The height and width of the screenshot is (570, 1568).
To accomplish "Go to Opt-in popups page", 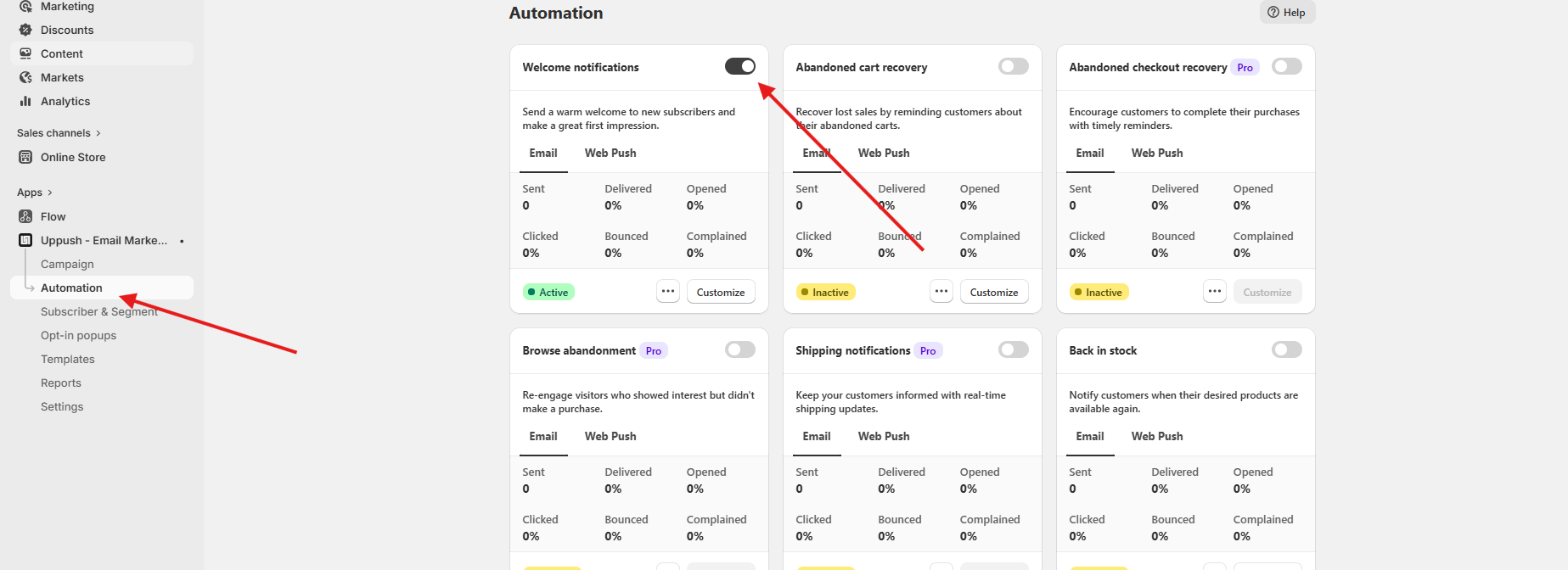I will (78, 335).
